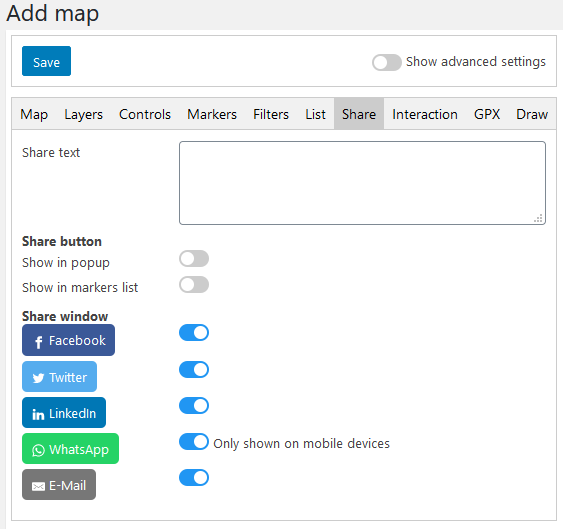Disable the E-Mail share toggle
This screenshot has height=529, width=563.
pos(194,477)
